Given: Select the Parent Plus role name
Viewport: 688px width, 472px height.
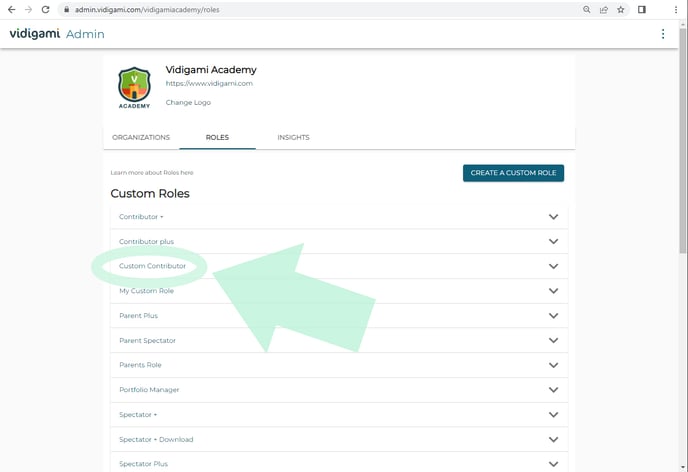Looking at the screenshot, I should [138, 315].
